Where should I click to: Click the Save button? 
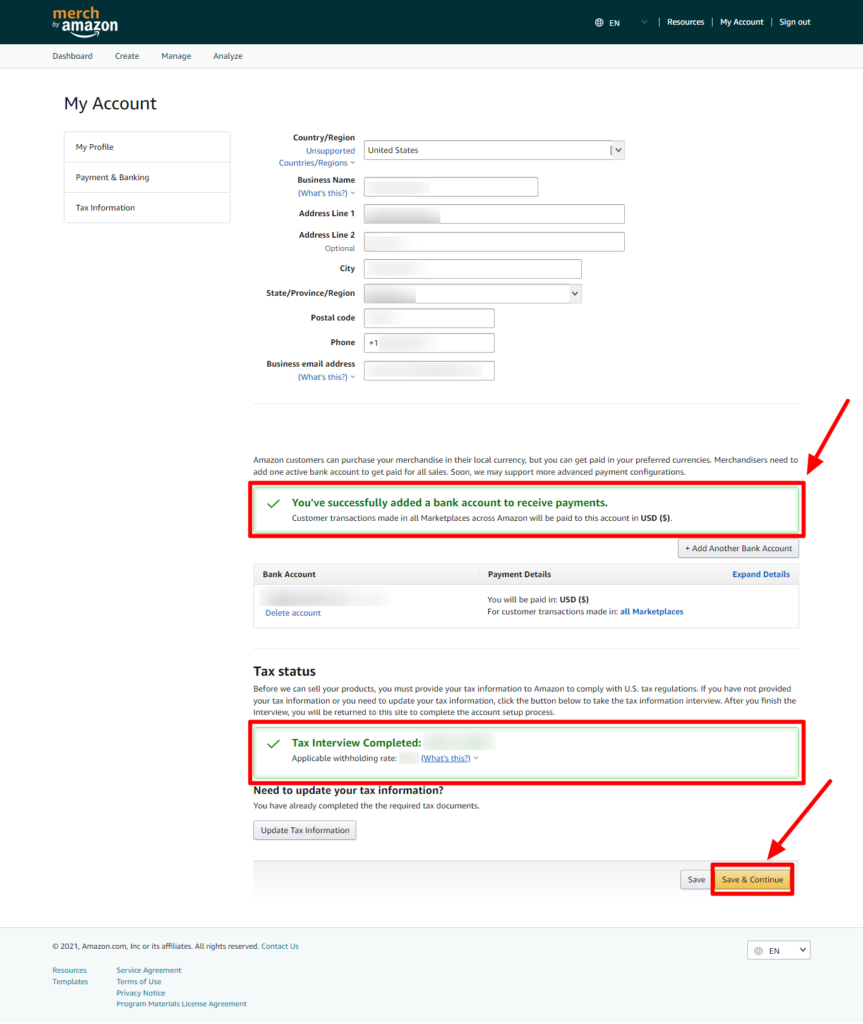click(x=696, y=880)
